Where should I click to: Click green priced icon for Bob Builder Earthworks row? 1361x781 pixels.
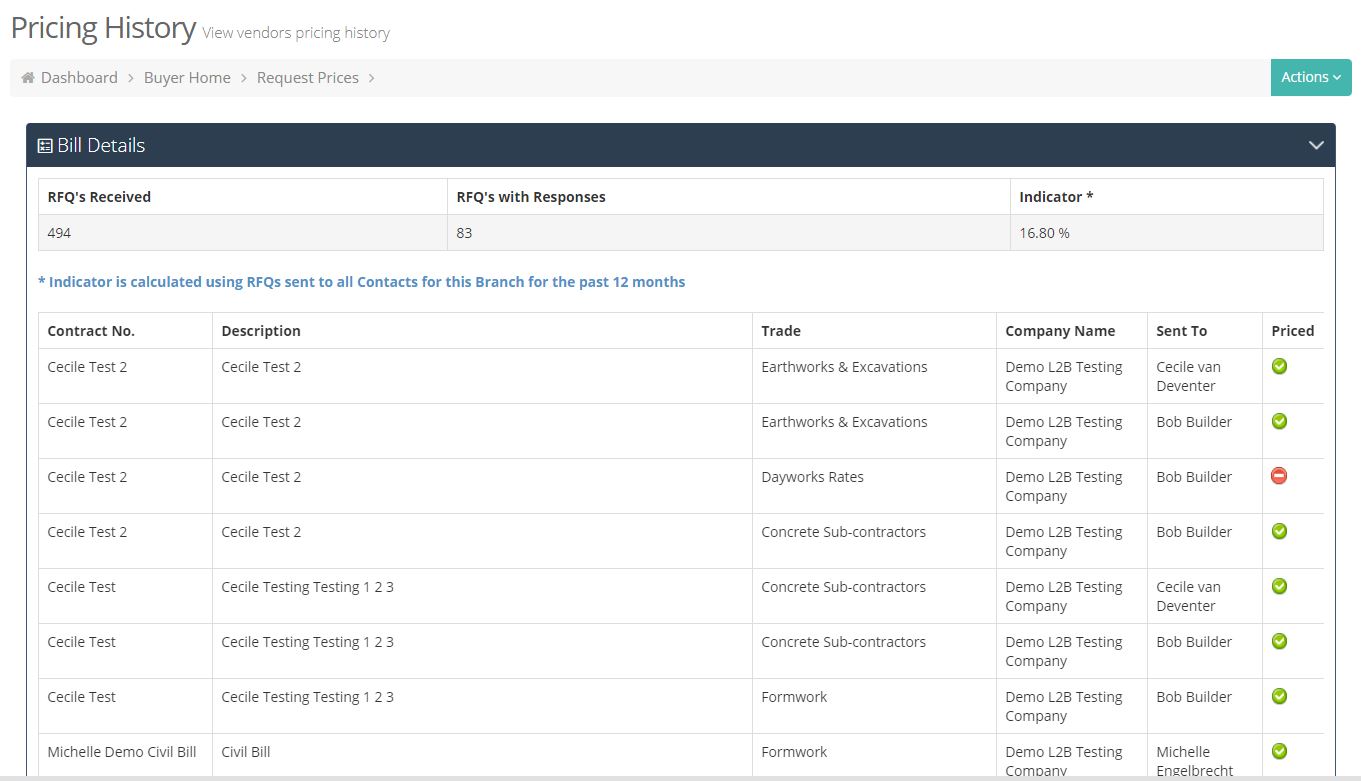[1279, 421]
